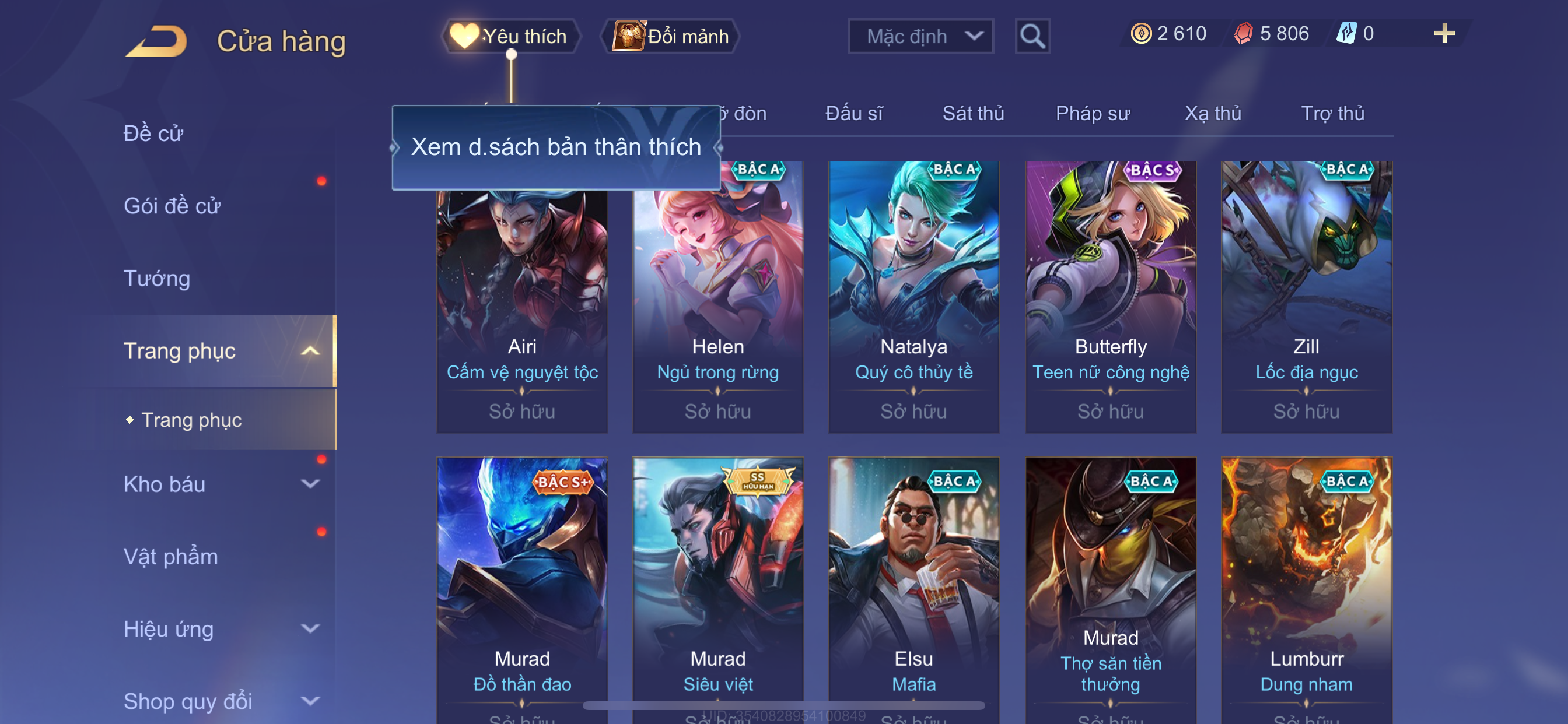
Task: Go back using the golden return arrow
Action: [x=156, y=41]
